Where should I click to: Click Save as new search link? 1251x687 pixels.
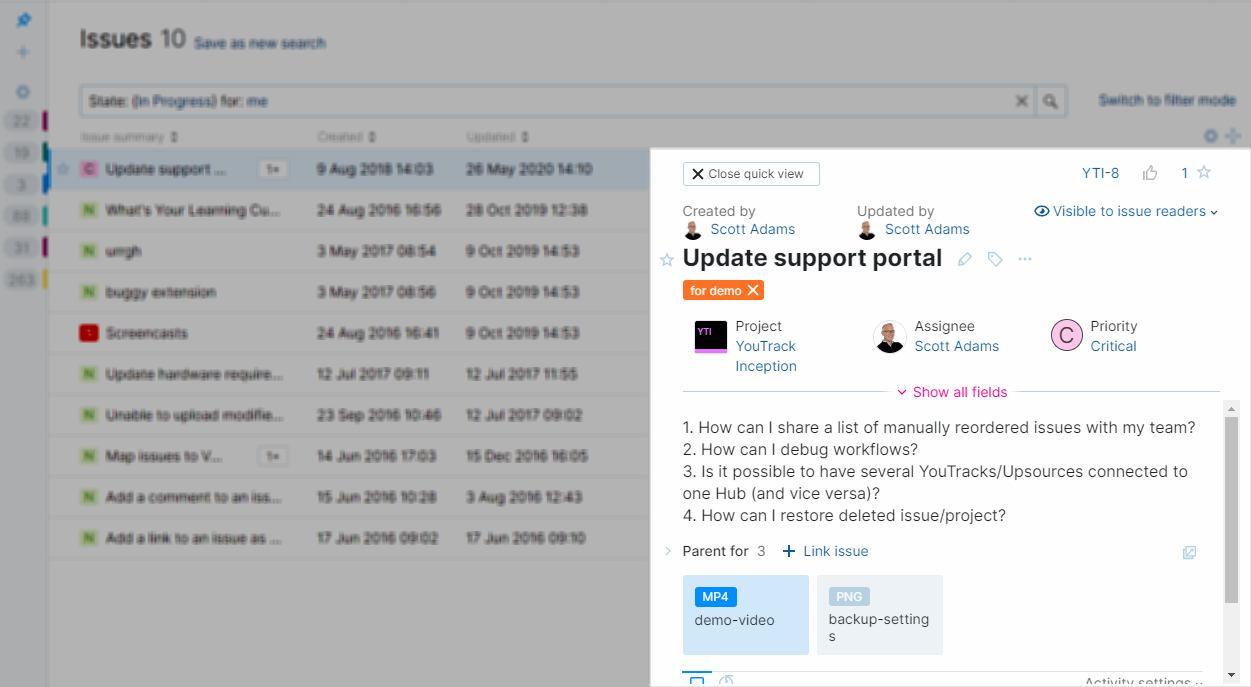[259, 43]
